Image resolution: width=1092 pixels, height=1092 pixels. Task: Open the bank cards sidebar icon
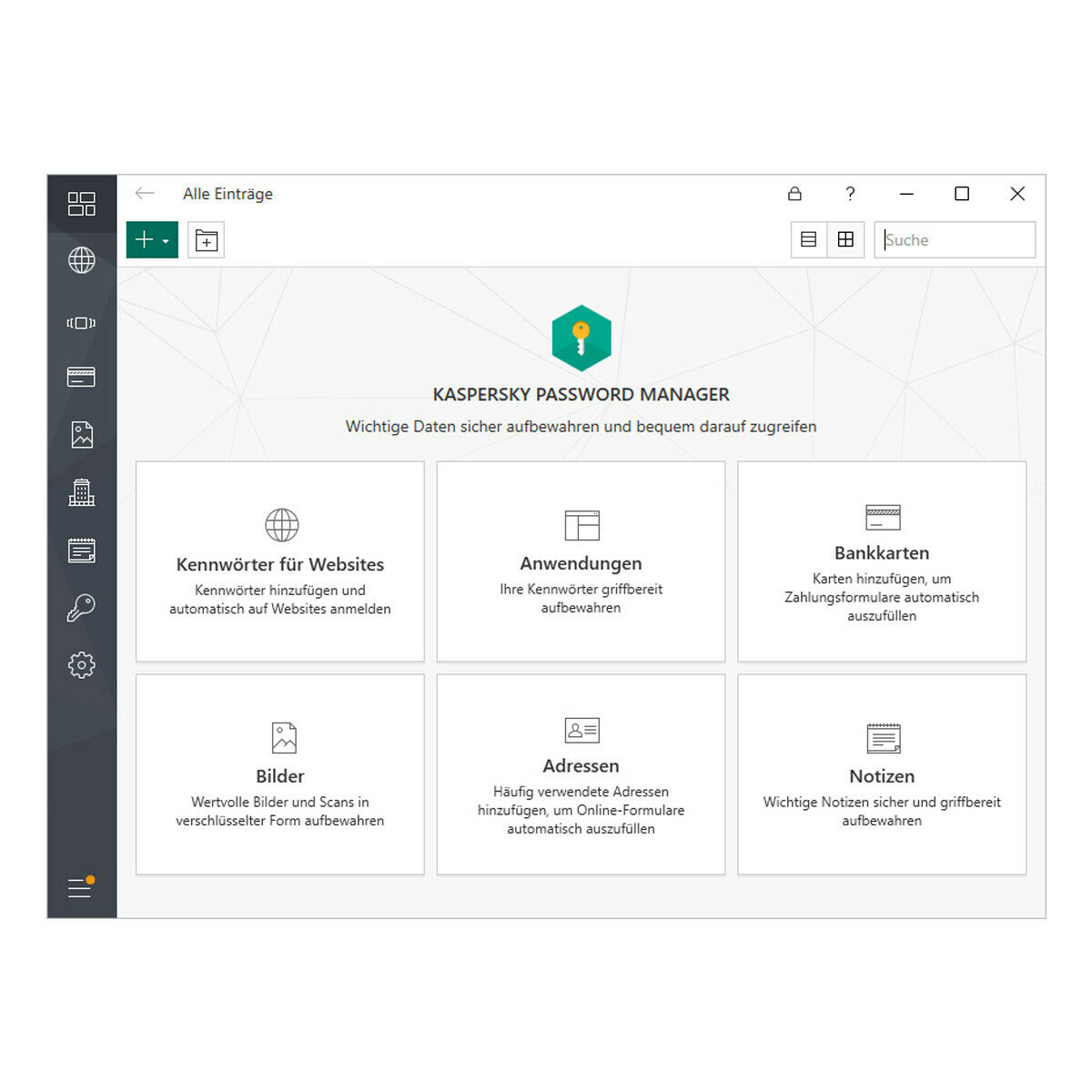pyautogui.click(x=81, y=377)
